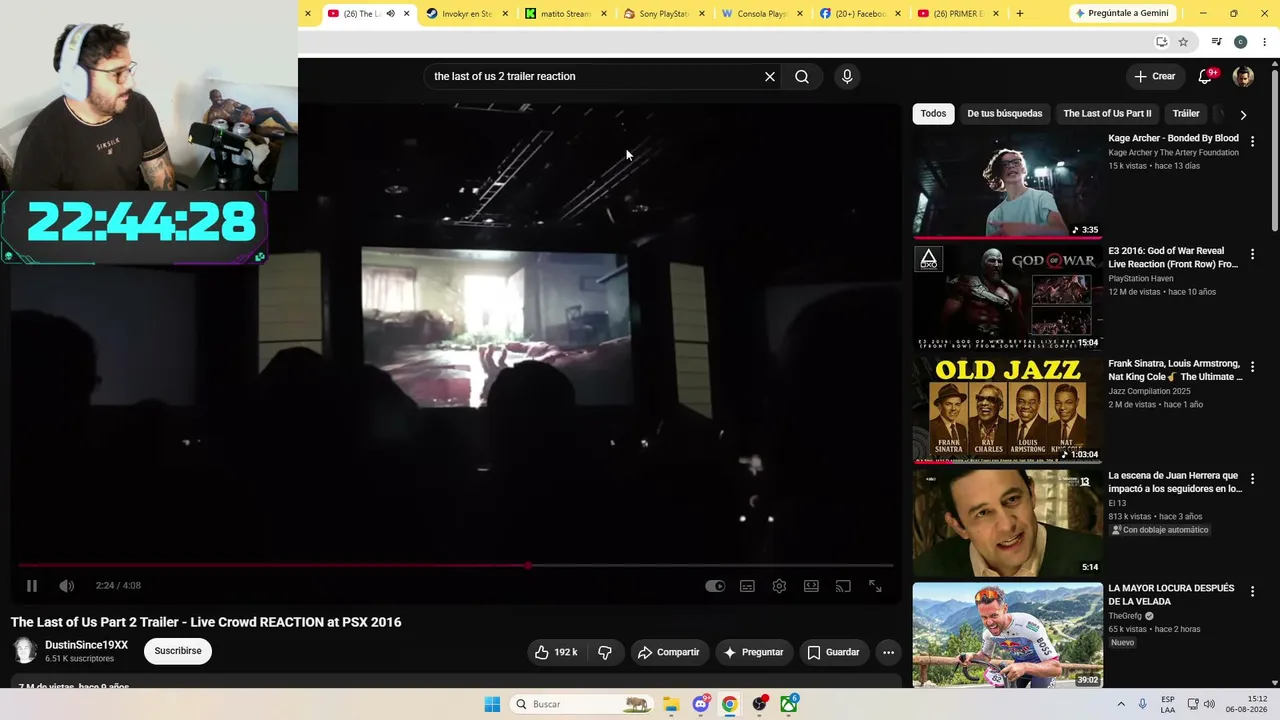Open more actions ellipsis below the video
1280x720 pixels.
coord(888,652)
